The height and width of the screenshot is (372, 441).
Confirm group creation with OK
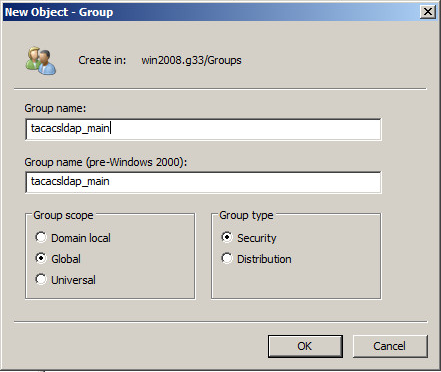coord(305,346)
